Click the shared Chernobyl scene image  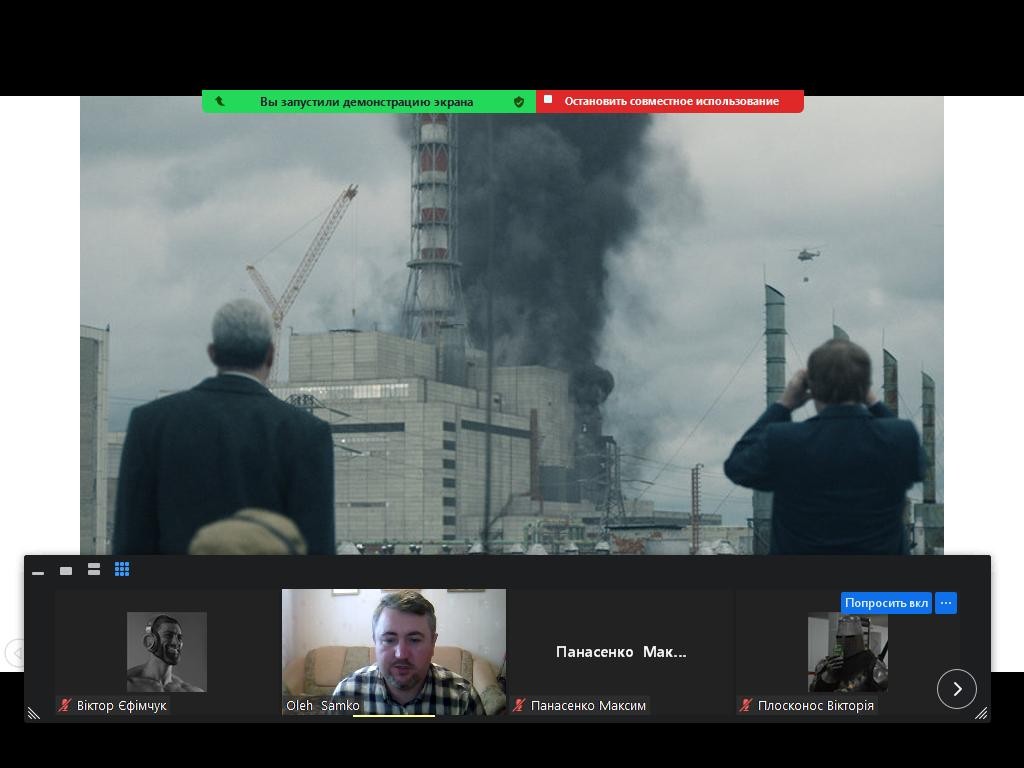click(x=512, y=325)
